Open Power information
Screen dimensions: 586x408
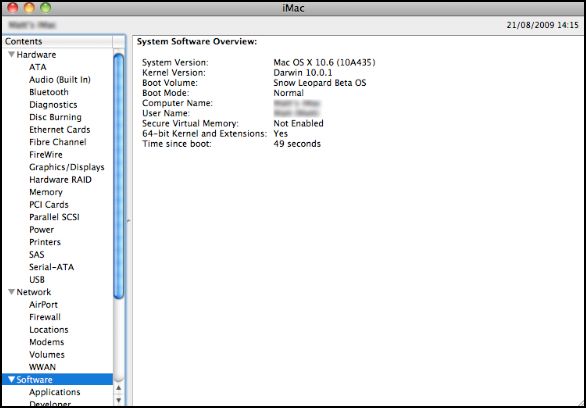click(x=41, y=230)
